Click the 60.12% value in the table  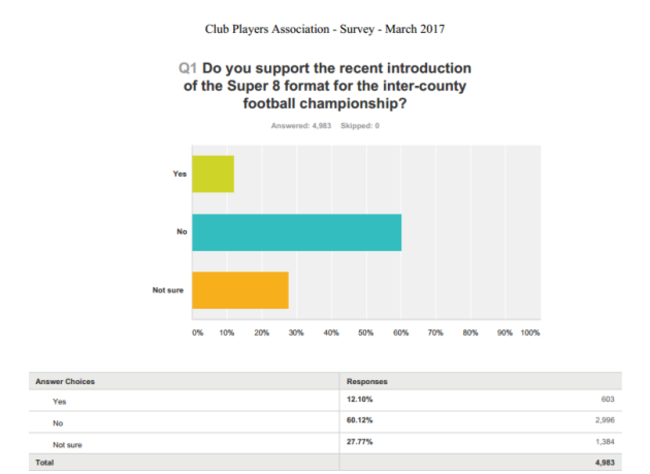click(x=358, y=422)
